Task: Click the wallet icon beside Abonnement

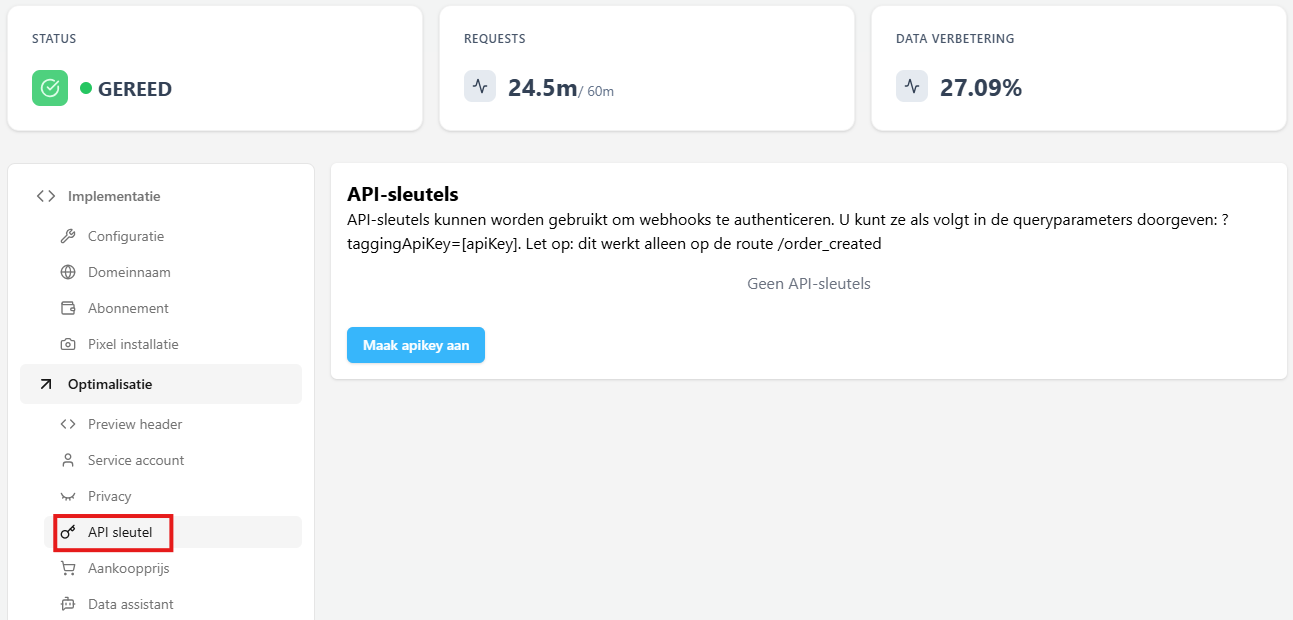Action: [68, 309]
